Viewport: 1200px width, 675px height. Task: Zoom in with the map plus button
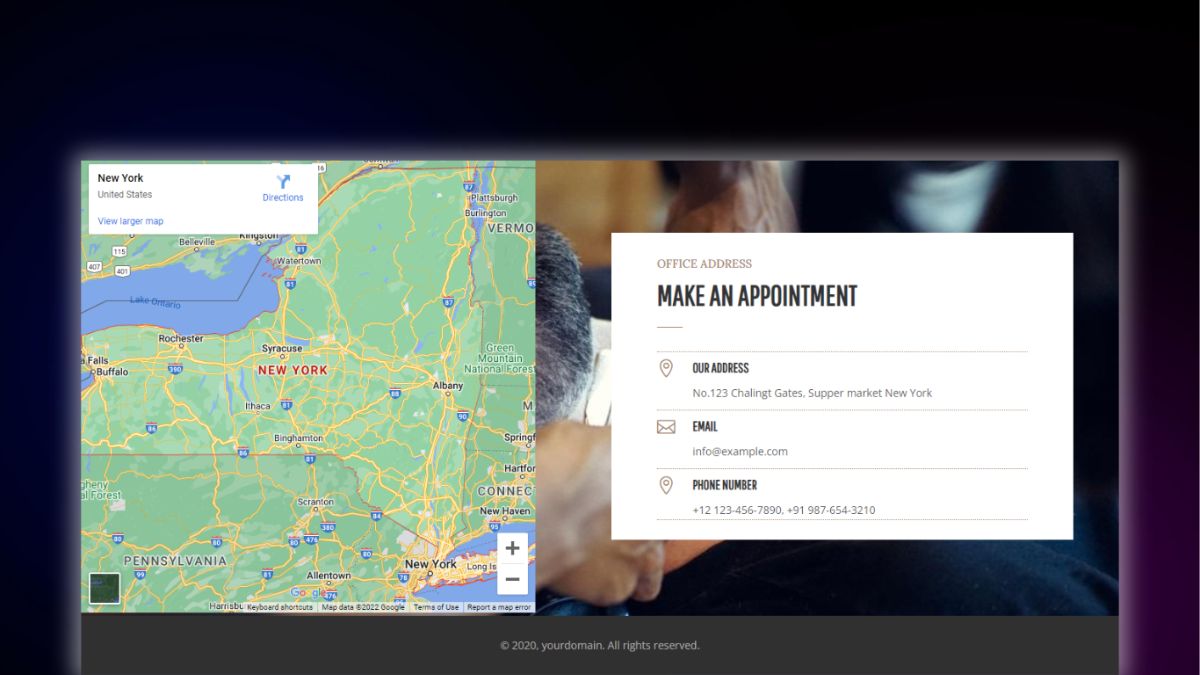tap(512, 548)
